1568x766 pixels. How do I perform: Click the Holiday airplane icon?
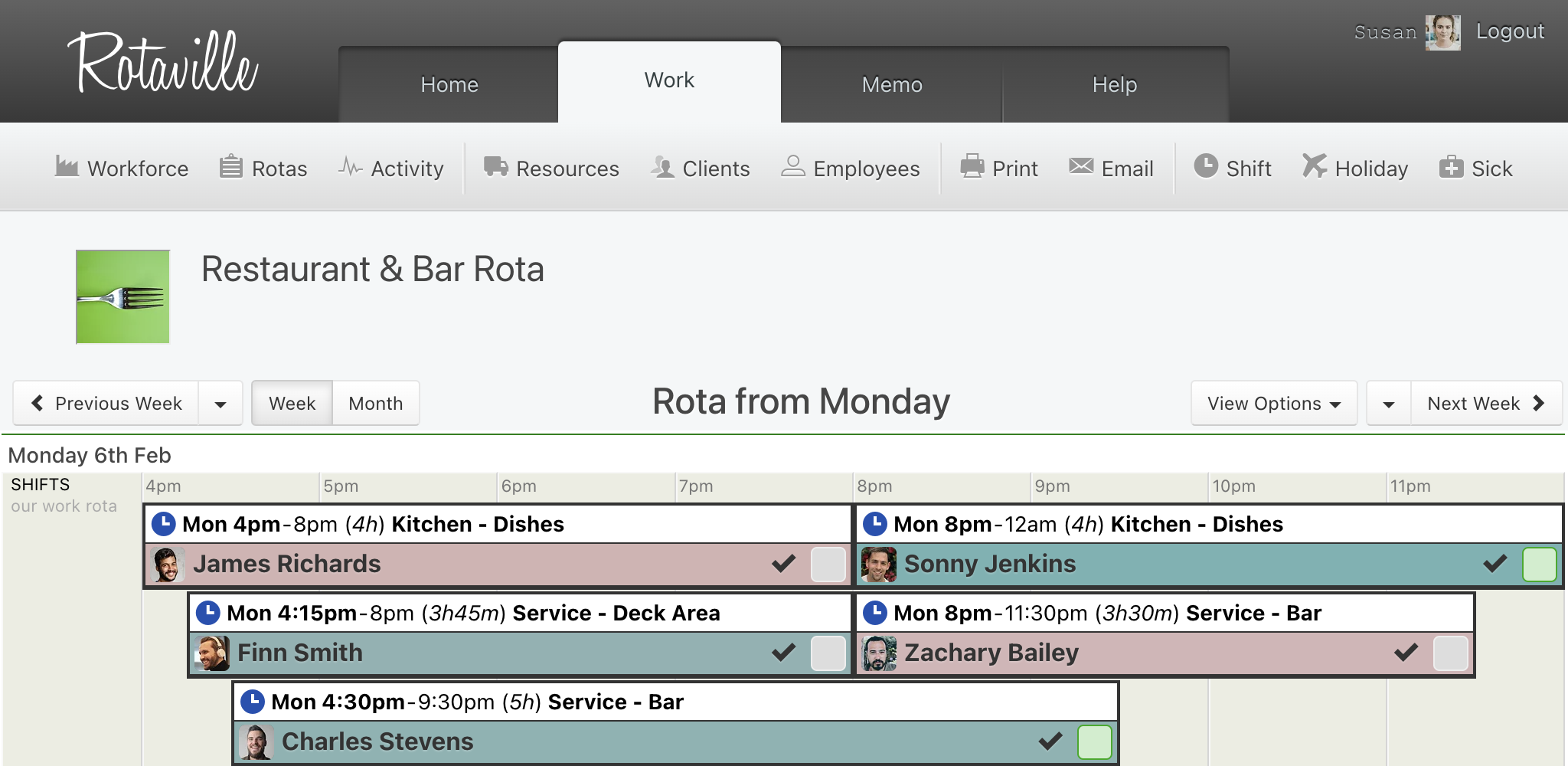point(1315,165)
